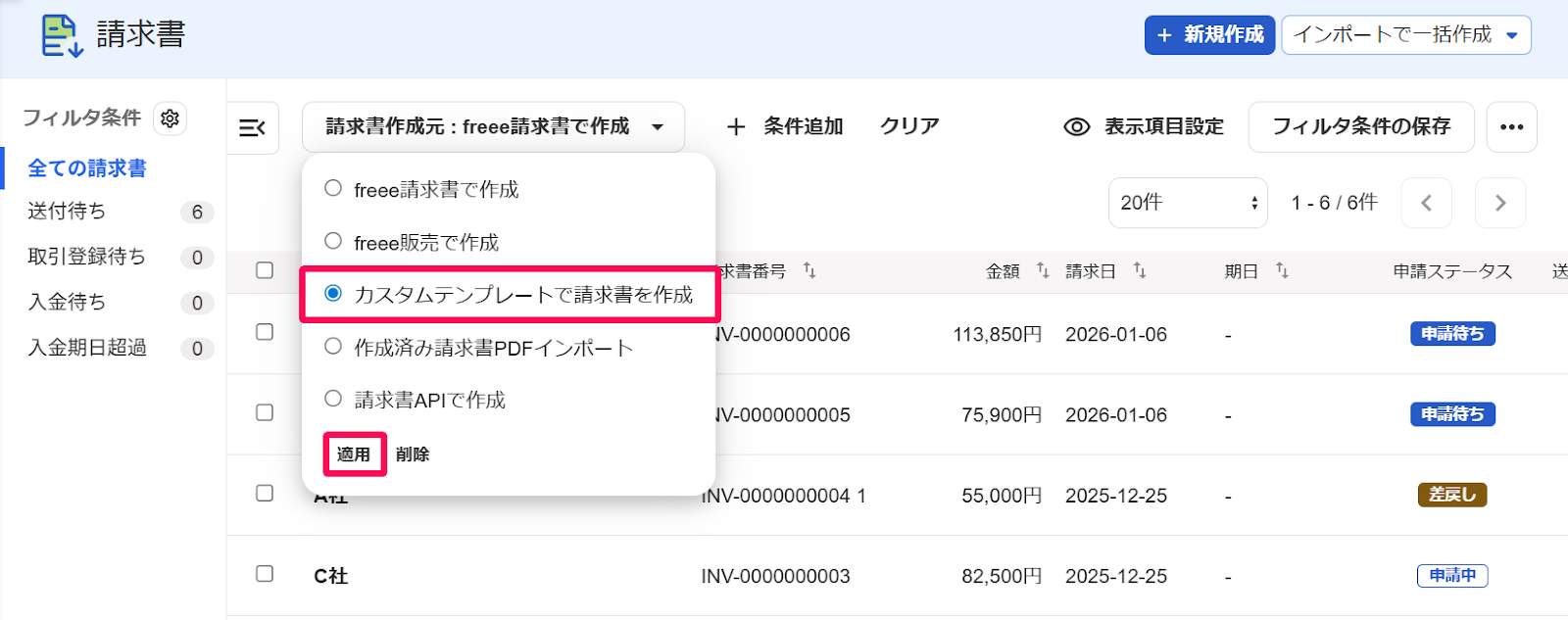Click 削除 in the filter popup

413,454
